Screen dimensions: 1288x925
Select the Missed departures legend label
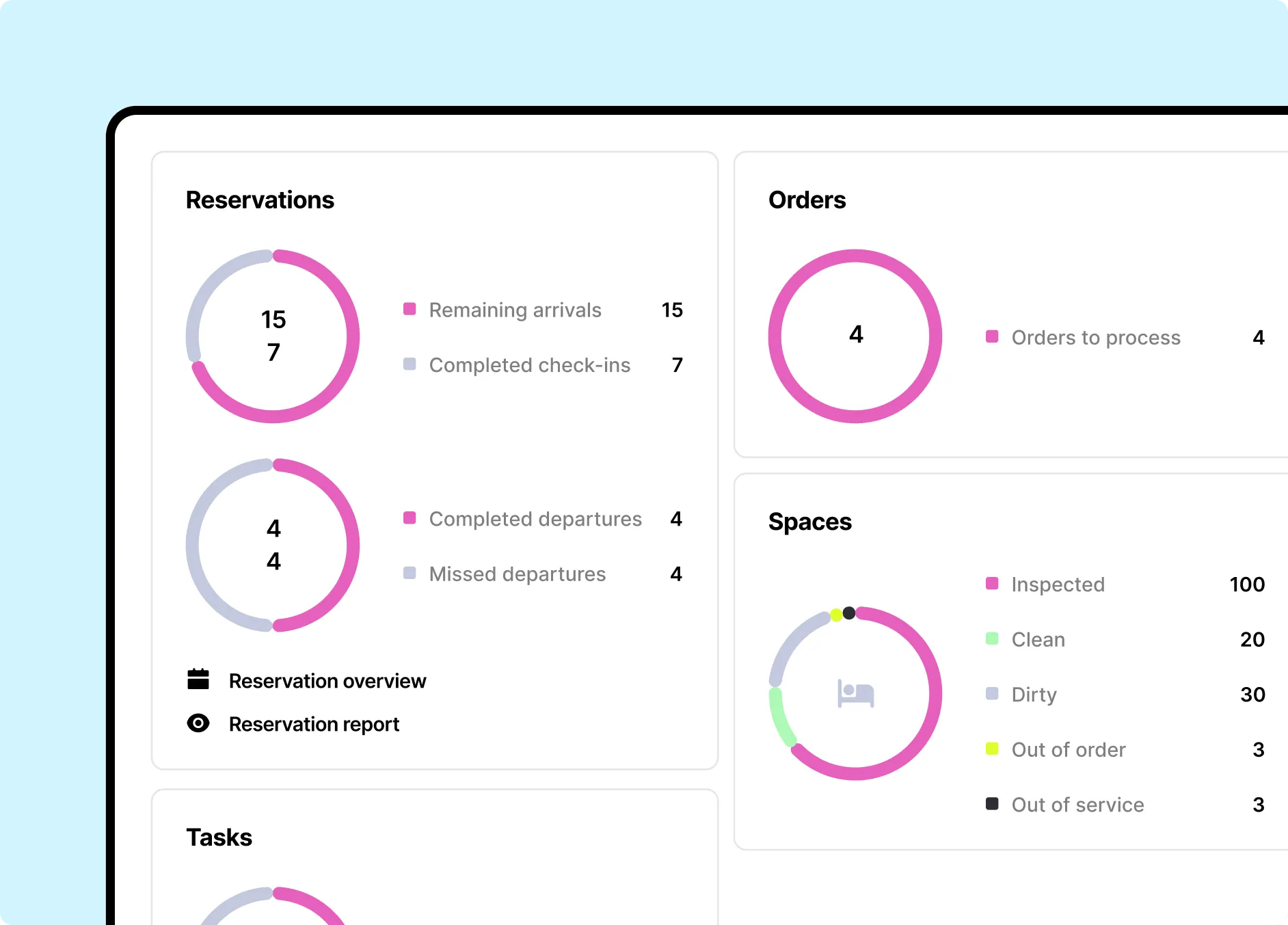pos(518,574)
